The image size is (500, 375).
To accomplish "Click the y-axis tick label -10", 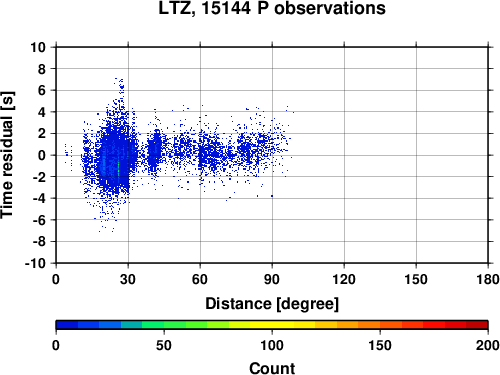I will [35, 263].
